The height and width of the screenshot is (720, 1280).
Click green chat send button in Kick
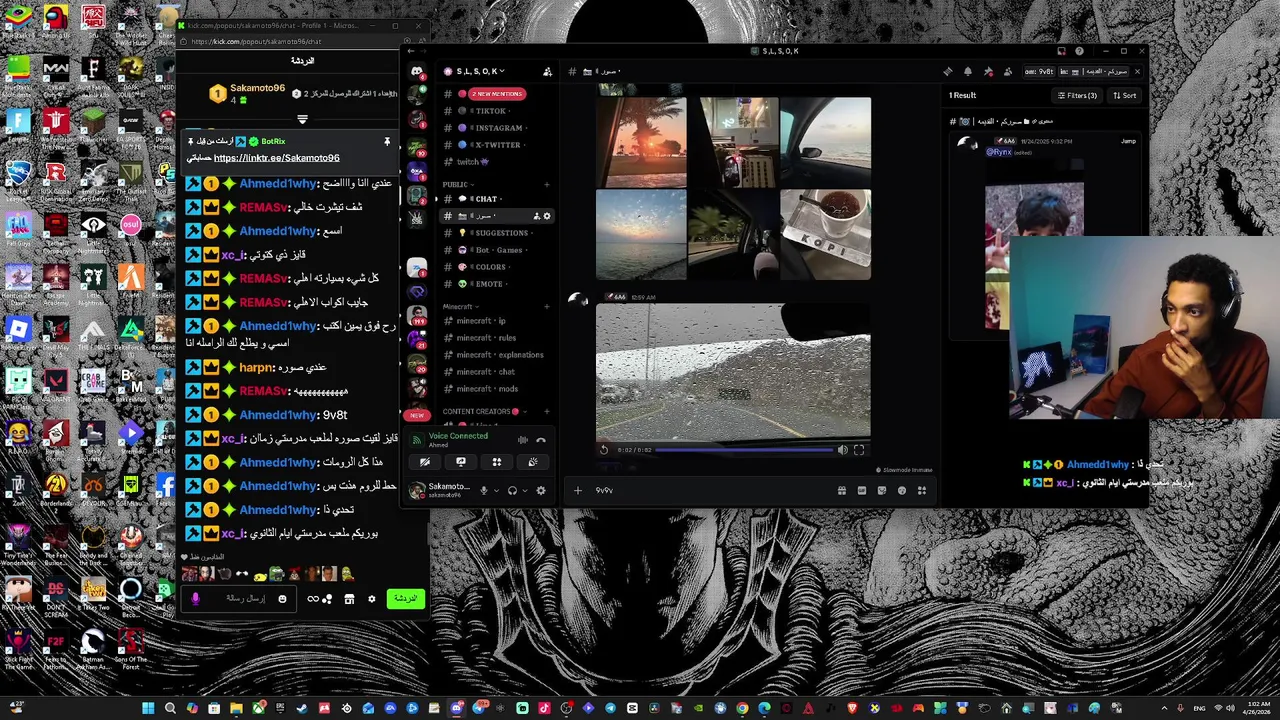tap(405, 599)
